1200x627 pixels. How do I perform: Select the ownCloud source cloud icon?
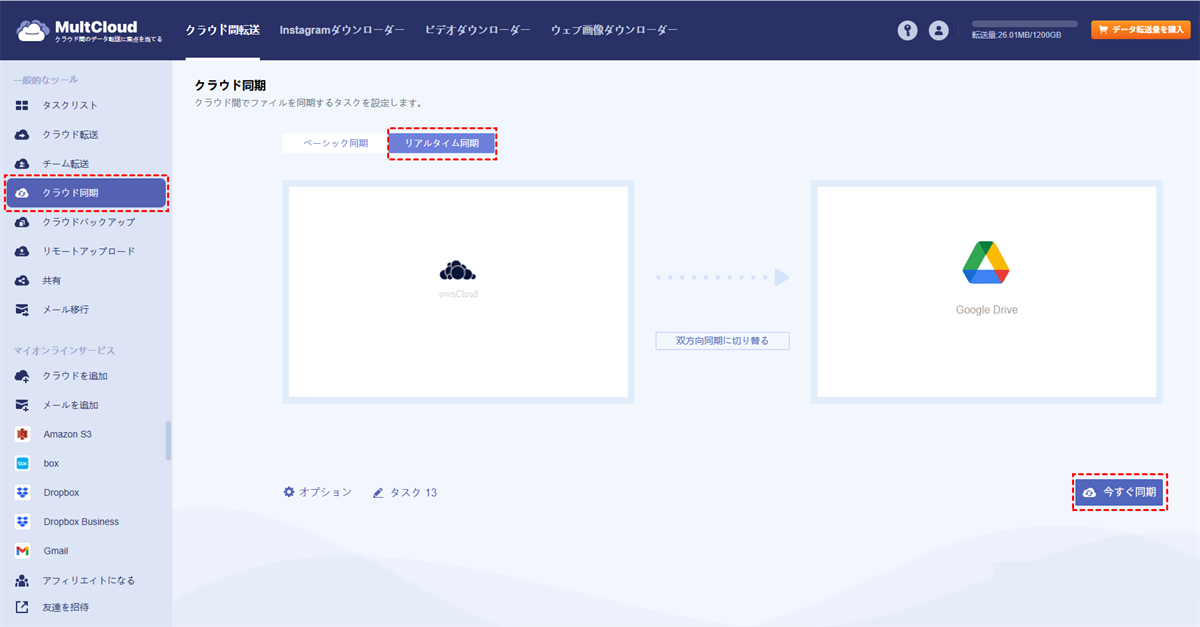coord(458,271)
